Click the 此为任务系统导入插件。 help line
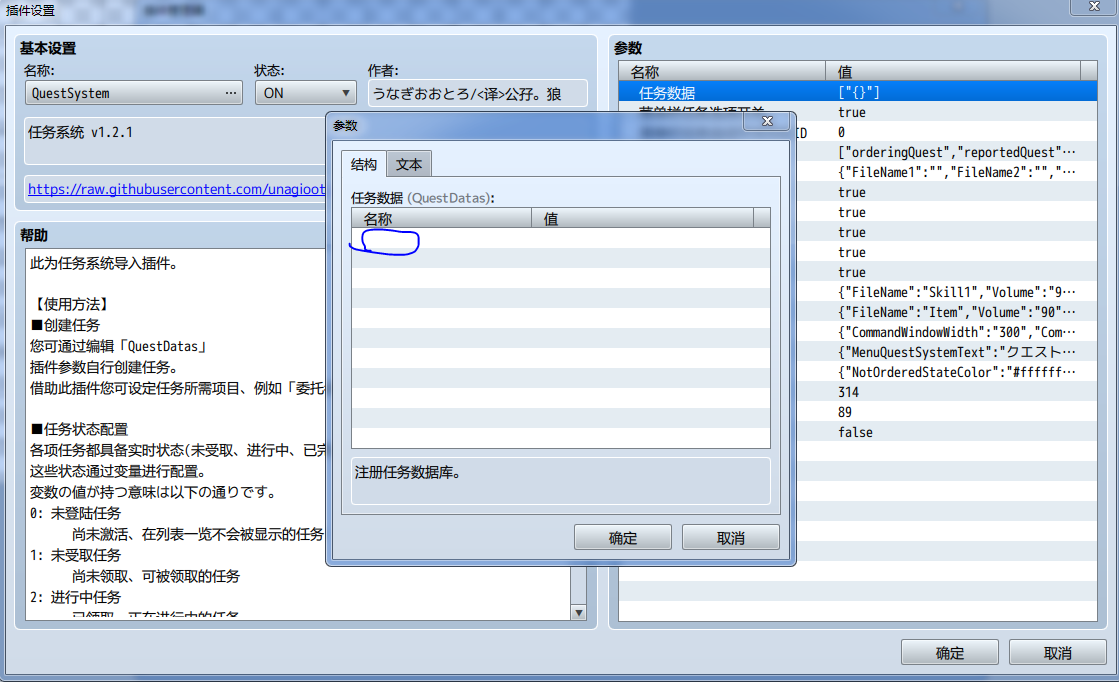Viewport: 1119px width, 682px height. tap(103, 263)
